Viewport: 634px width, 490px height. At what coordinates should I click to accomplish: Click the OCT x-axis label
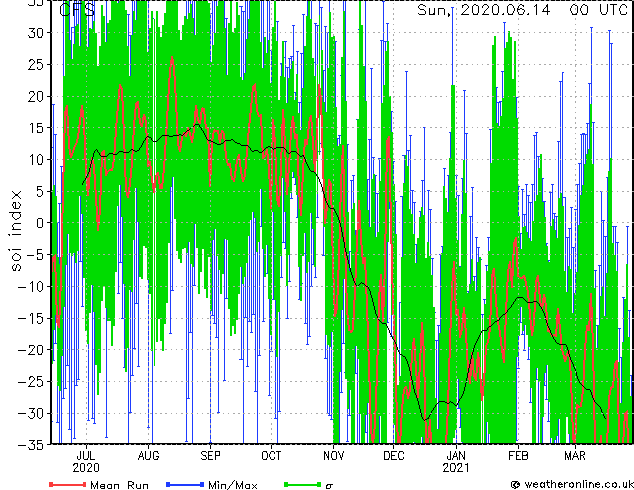pos(271,456)
